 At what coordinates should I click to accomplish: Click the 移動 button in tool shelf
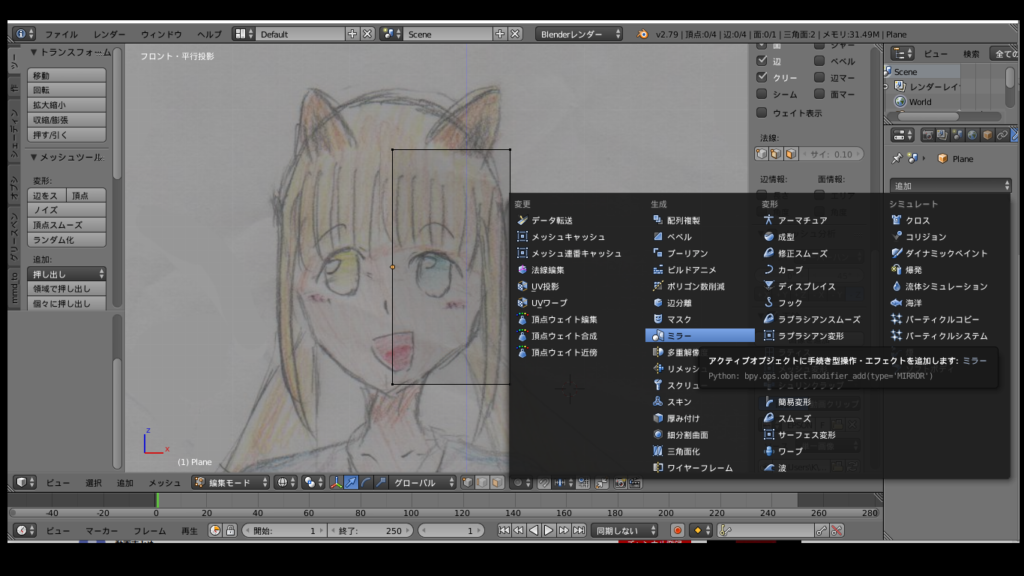(x=67, y=75)
